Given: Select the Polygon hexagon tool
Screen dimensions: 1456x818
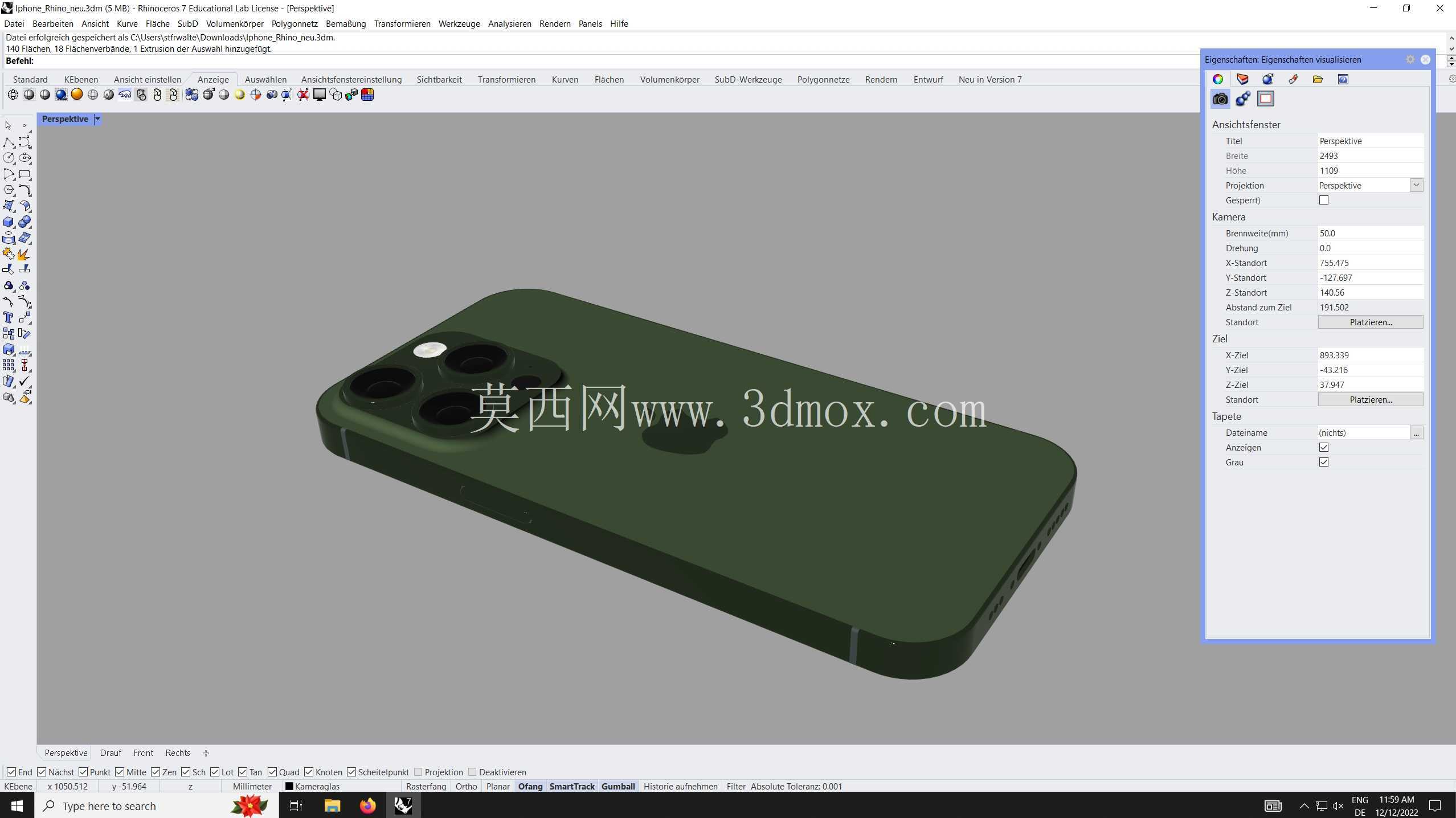Looking at the screenshot, I should (8, 190).
